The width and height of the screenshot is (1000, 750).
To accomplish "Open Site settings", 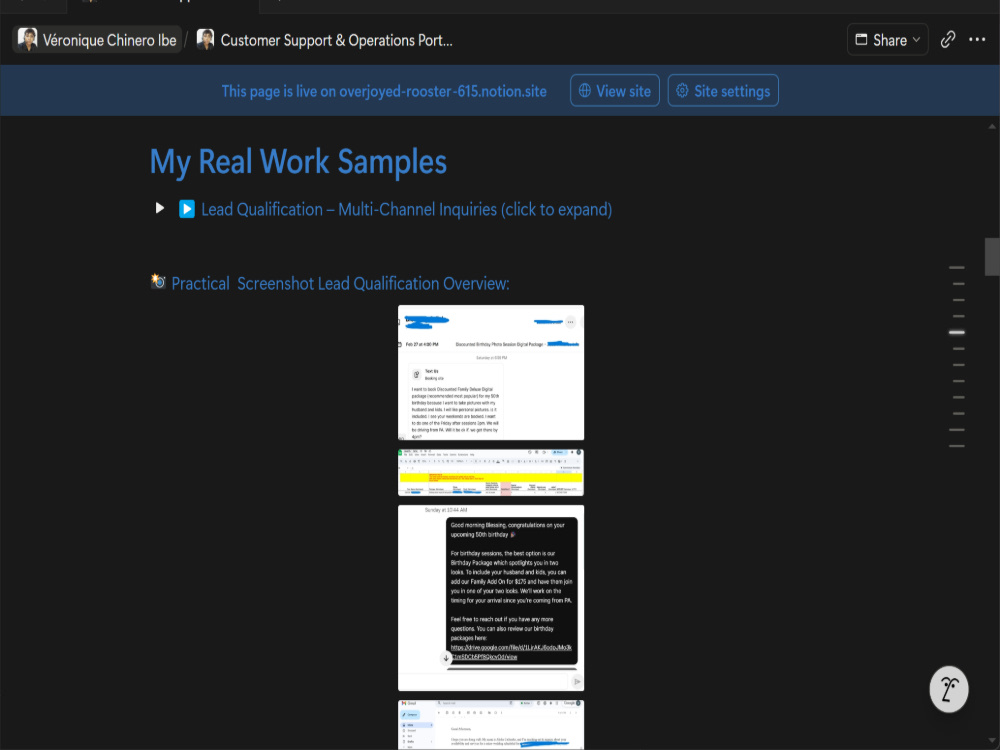I will tap(723, 91).
